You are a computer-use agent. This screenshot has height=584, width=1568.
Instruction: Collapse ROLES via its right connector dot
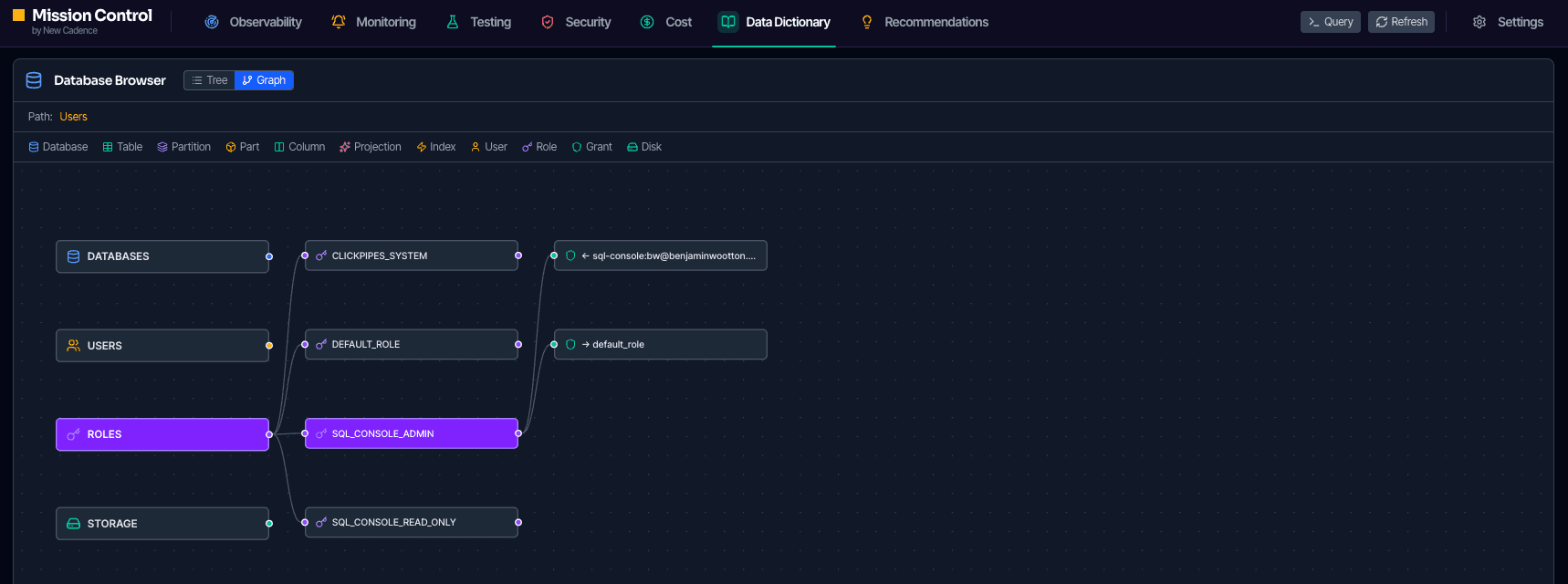[x=269, y=434]
